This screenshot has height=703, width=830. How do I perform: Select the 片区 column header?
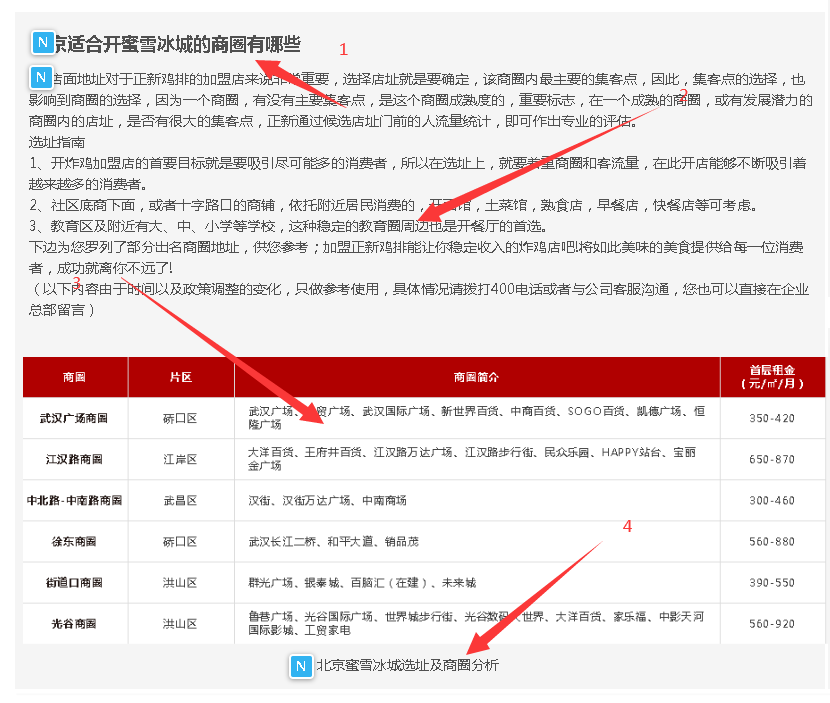click(181, 377)
